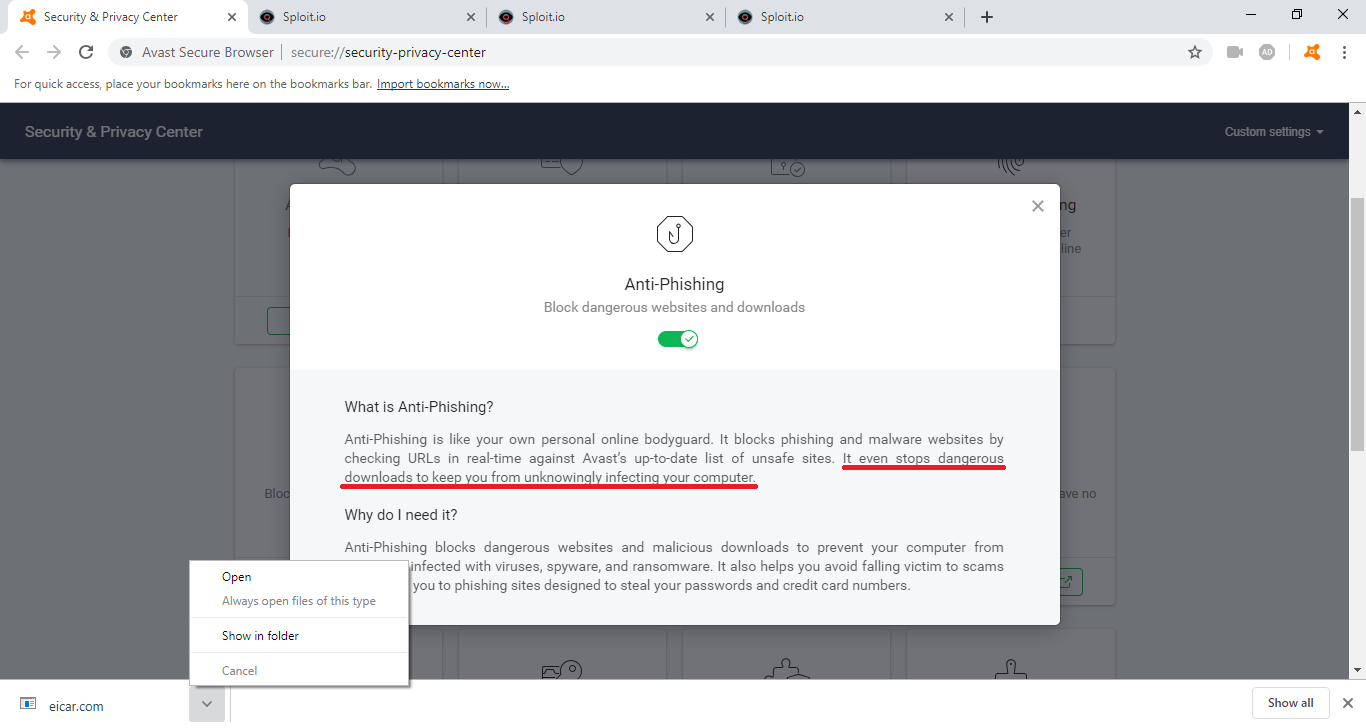The height and width of the screenshot is (728, 1366).
Task: Reload the current page
Action: point(86,52)
